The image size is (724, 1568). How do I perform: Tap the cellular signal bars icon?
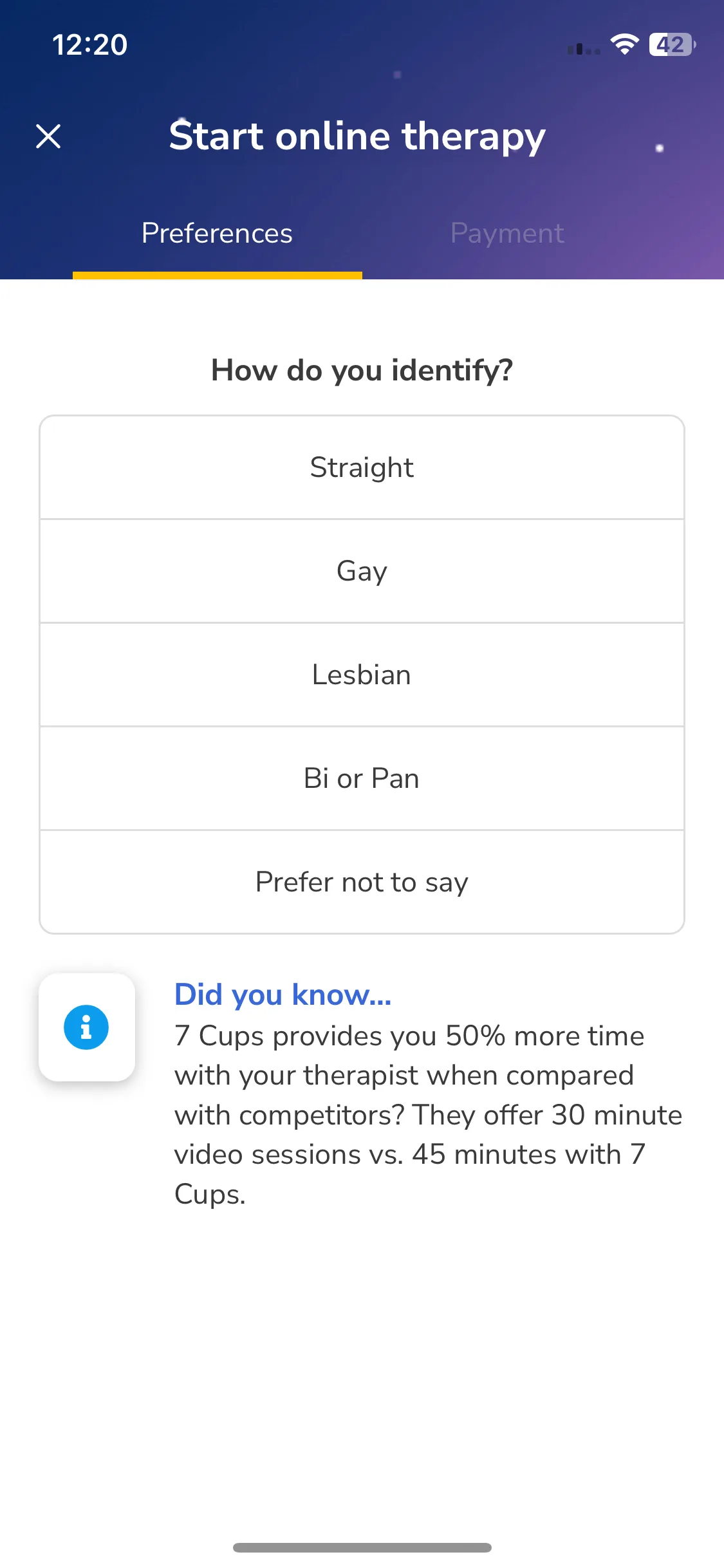click(x=584, y=48)
